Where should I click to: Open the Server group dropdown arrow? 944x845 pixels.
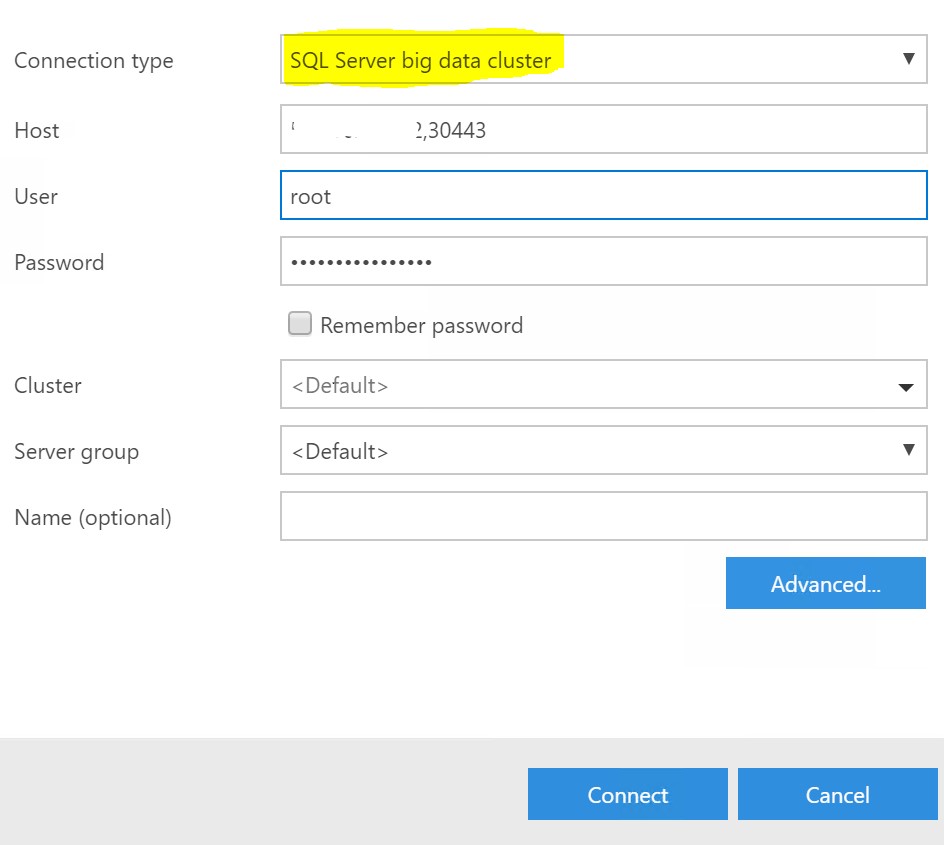[908, 450]
